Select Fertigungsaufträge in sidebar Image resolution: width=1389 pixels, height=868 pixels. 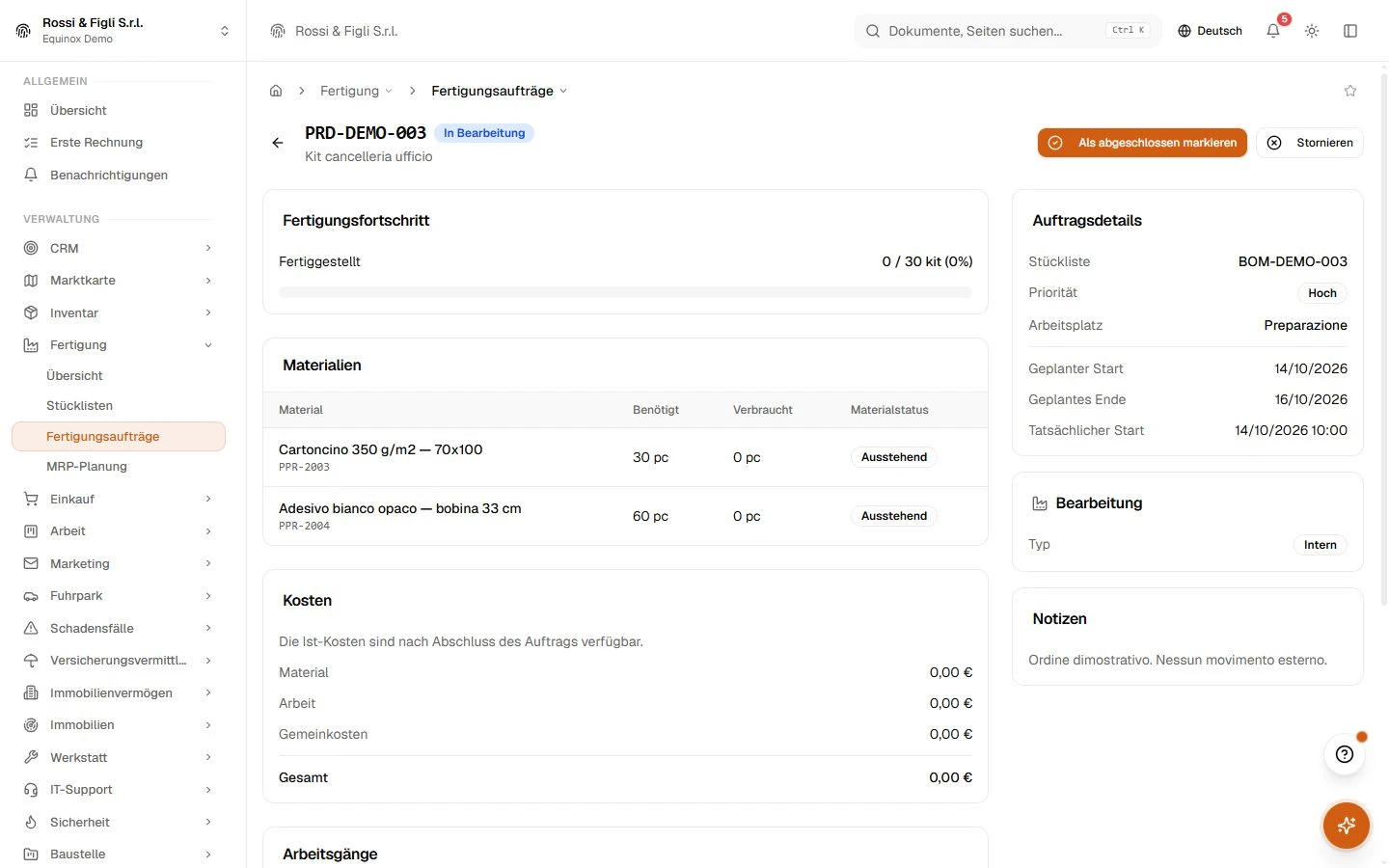pyautogui.click(x=118, y=436)
